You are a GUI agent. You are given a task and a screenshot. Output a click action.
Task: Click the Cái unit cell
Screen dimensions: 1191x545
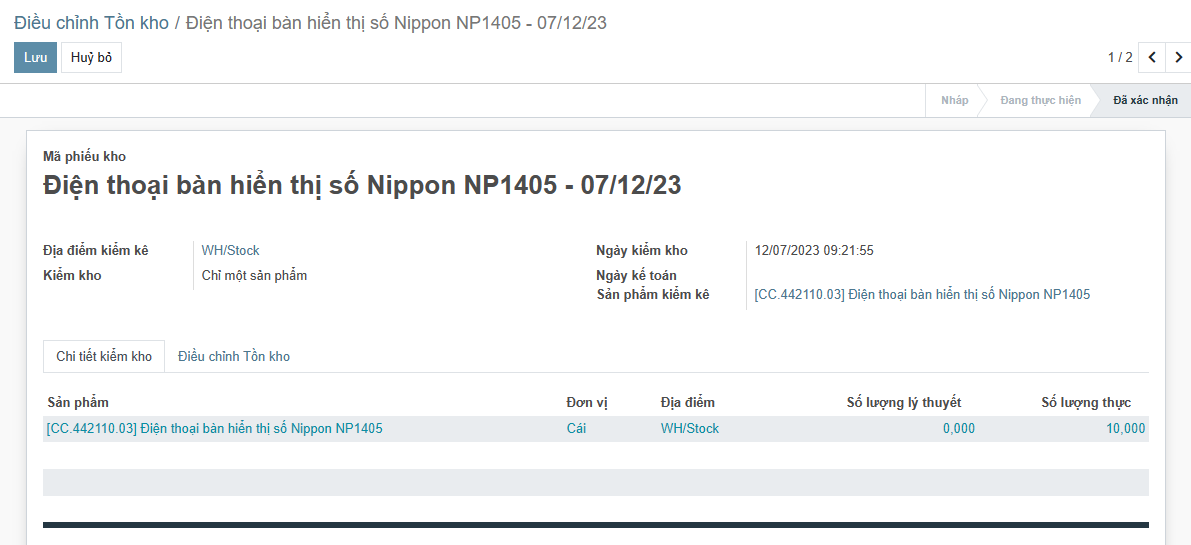click(576, 429)
